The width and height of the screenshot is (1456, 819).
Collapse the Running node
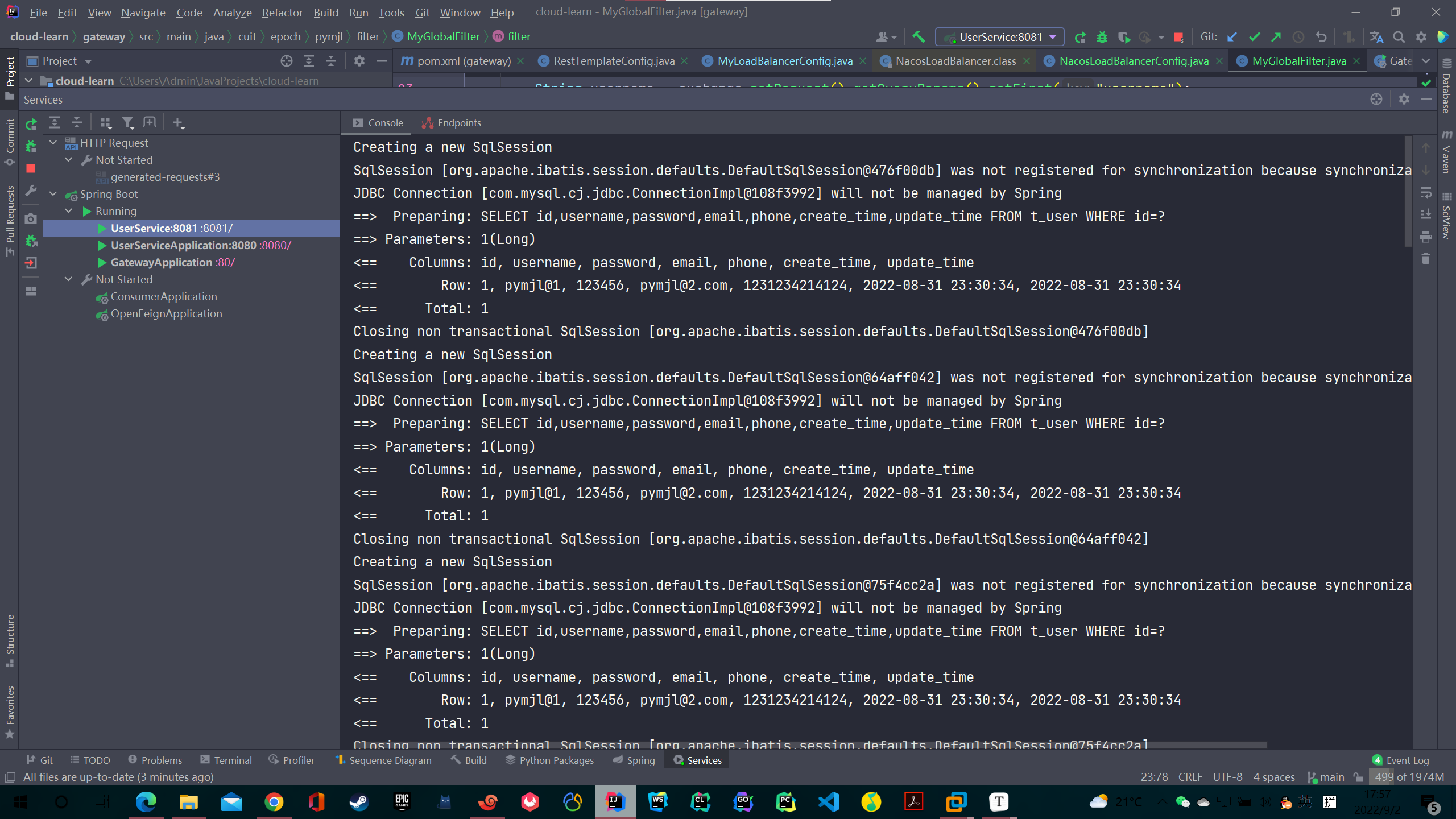pyautogui.click(x=69, y=210)
